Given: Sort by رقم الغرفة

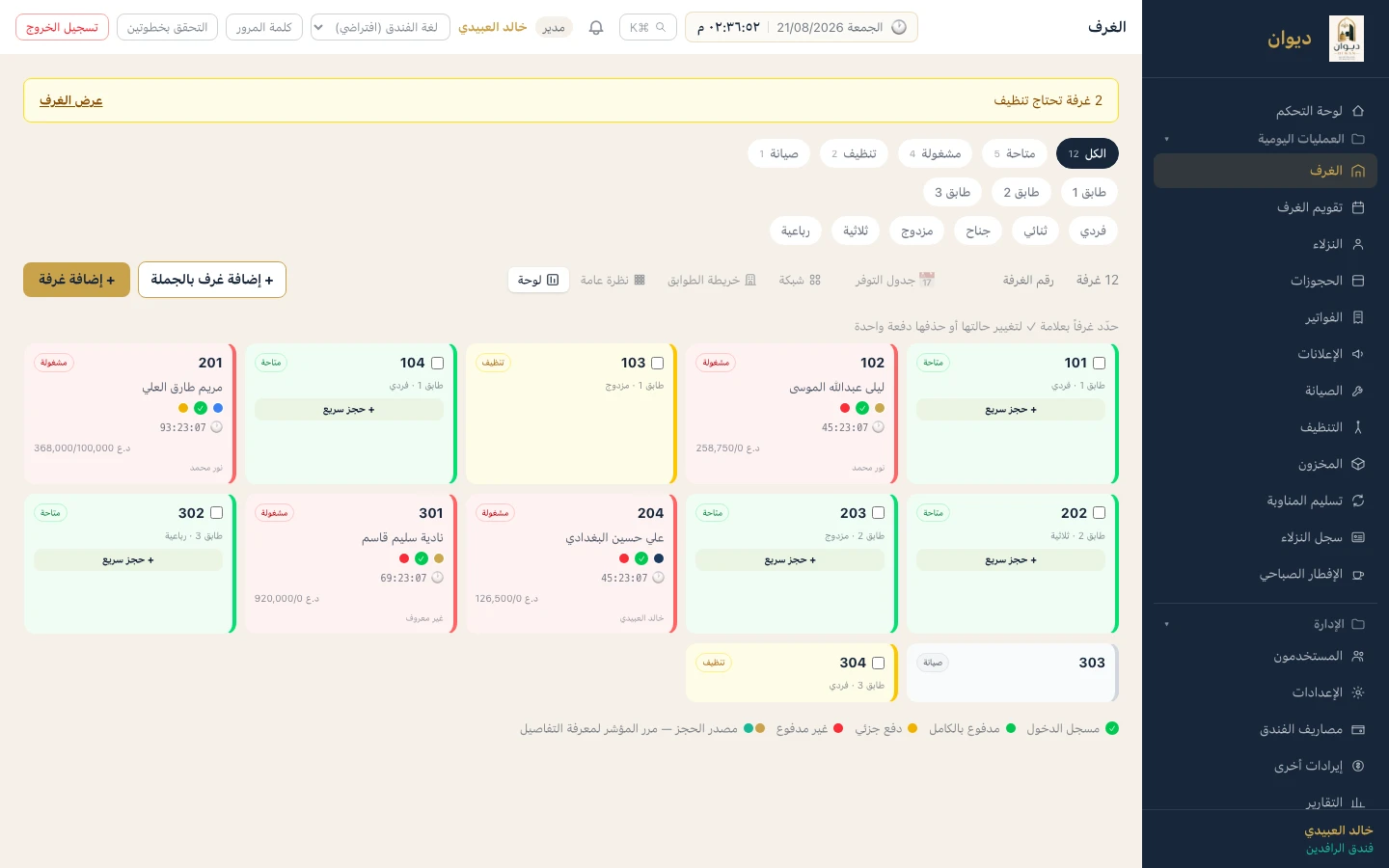Looking at the screenshot, I should [x=1028, y=280].
